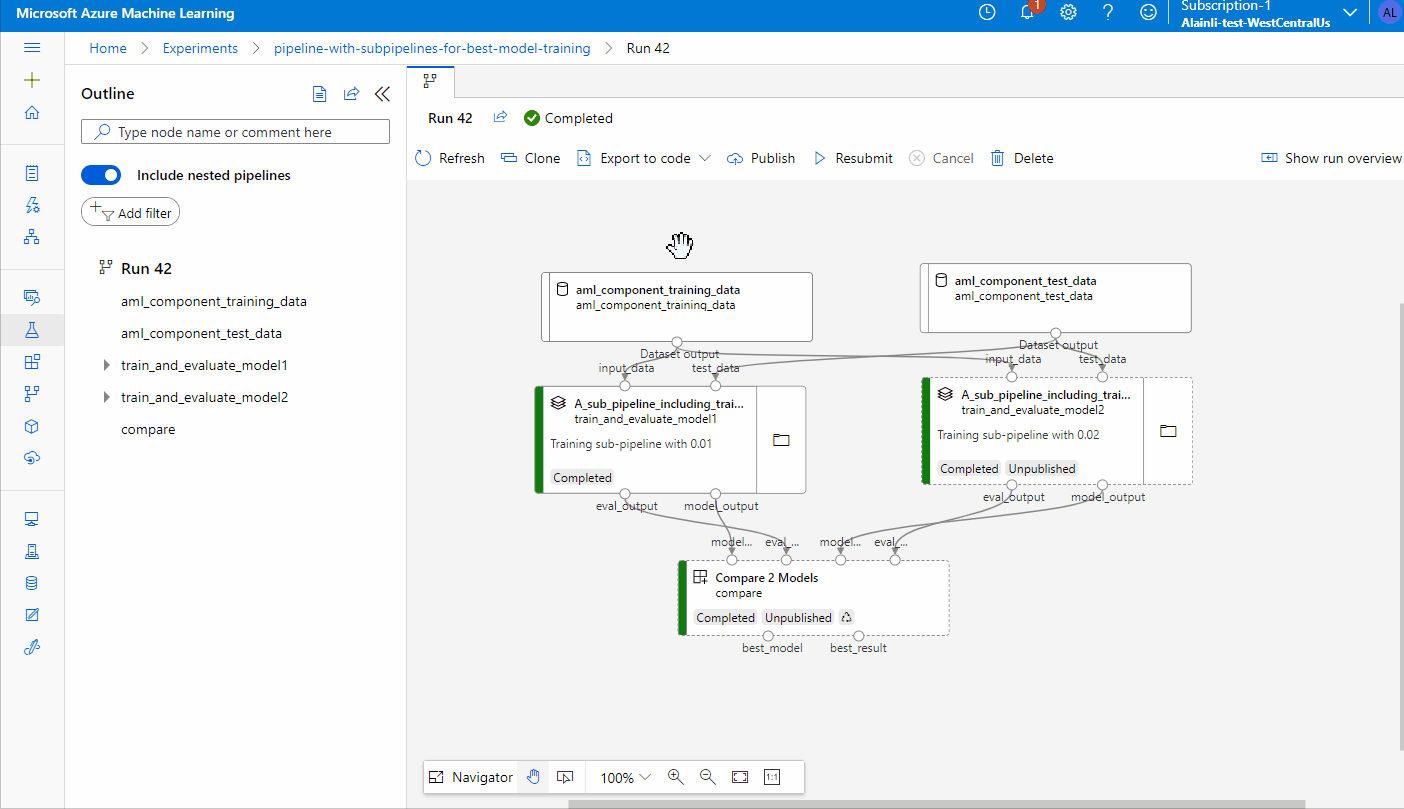
Task: Open recent activity clock icon in header
Action: (x=987, y=13)
